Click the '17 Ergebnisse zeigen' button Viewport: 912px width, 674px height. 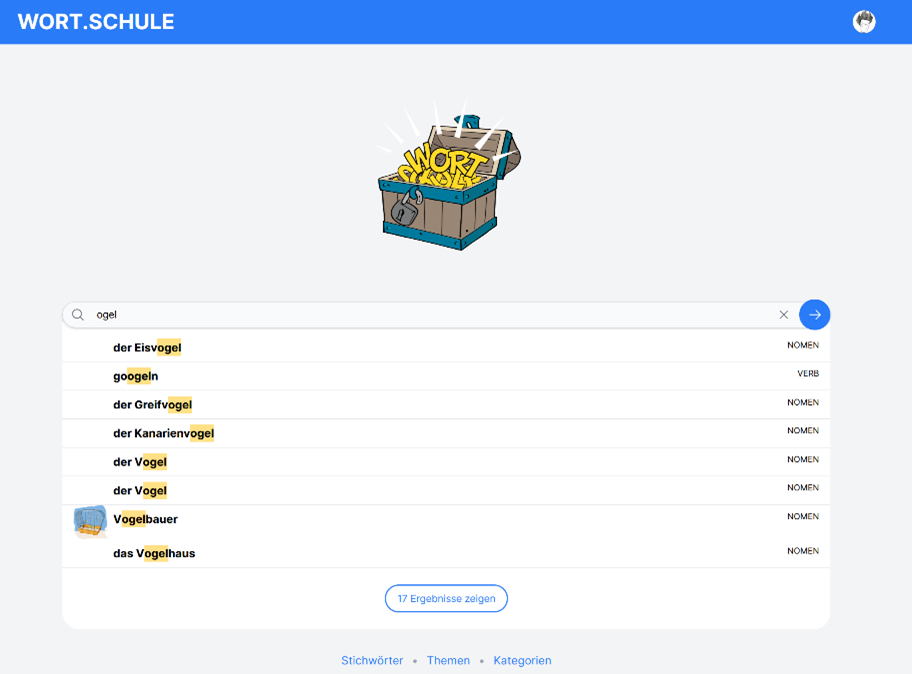[x=446, y=598]
